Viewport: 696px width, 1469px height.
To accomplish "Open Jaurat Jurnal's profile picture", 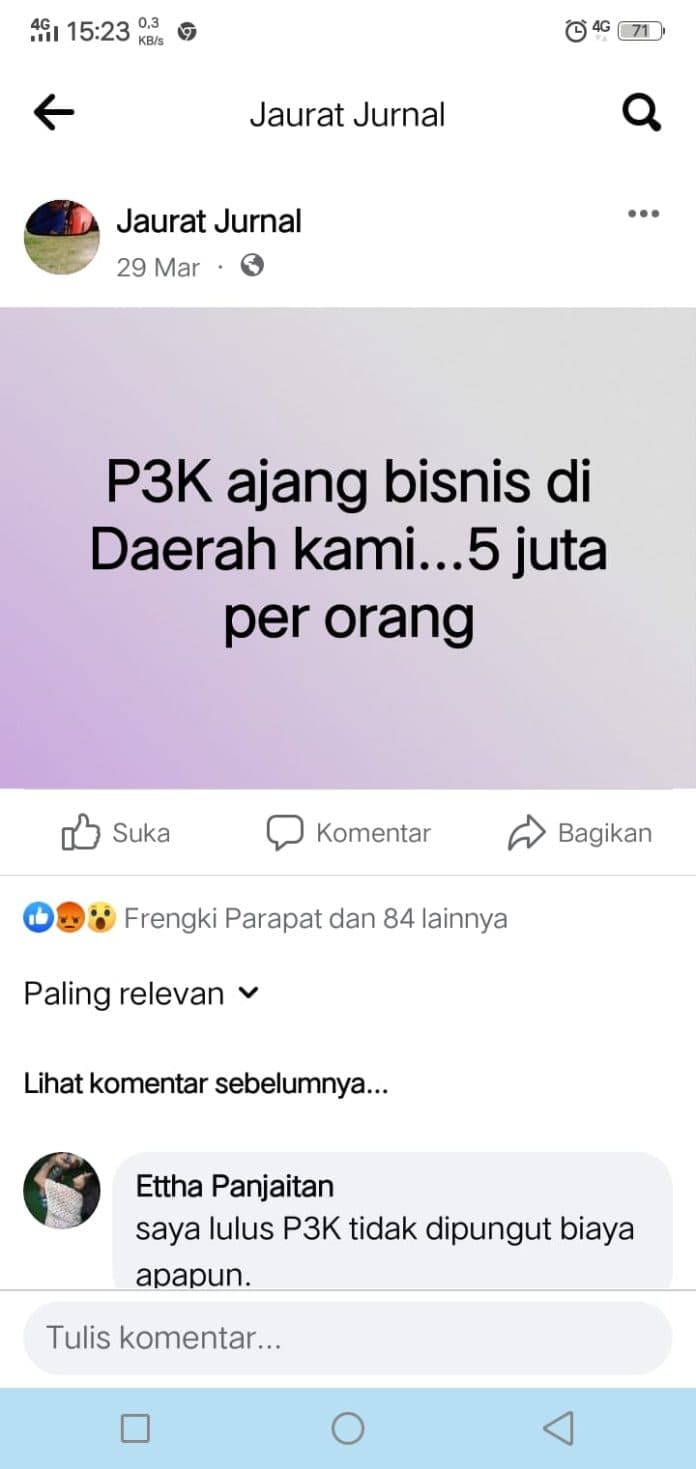I will tap(62, 237).
